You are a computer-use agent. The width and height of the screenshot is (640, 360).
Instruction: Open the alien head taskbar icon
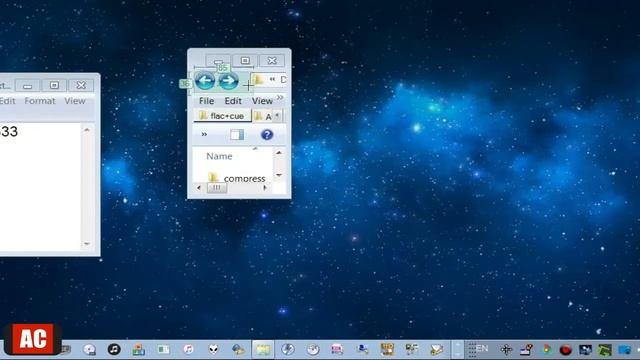[213, 349]
